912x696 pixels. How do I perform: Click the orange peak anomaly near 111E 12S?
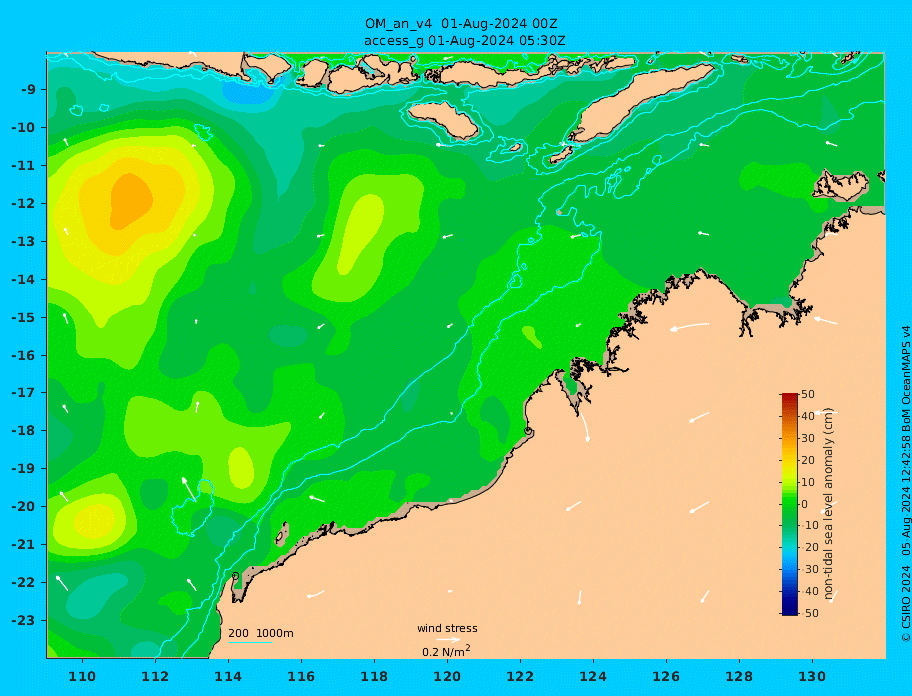(x=130, y=201)
